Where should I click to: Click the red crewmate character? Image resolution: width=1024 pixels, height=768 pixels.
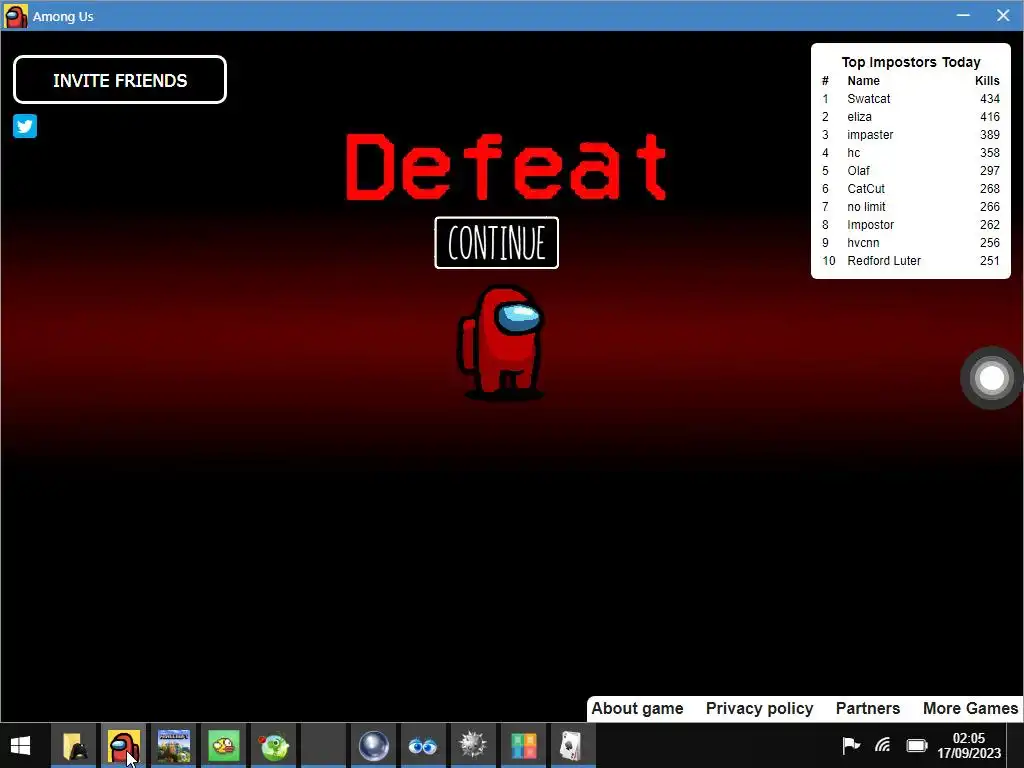[x=502, y=342]
